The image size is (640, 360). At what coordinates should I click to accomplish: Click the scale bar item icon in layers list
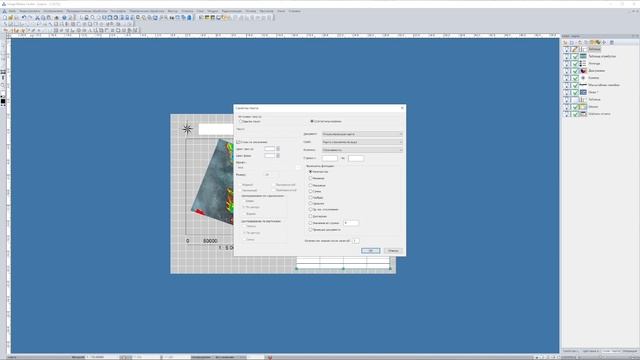pyautogui.click(x=583, y=85)
